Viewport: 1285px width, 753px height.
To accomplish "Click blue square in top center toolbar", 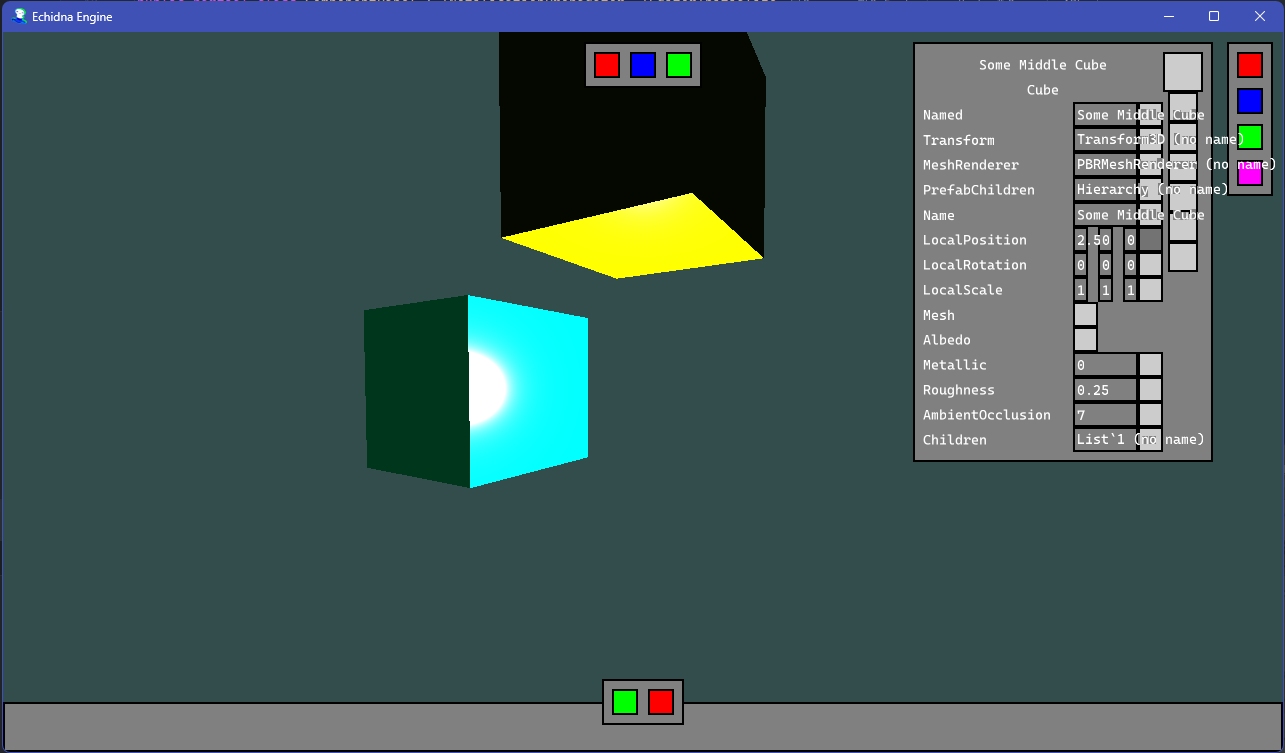I will [643, 65].
